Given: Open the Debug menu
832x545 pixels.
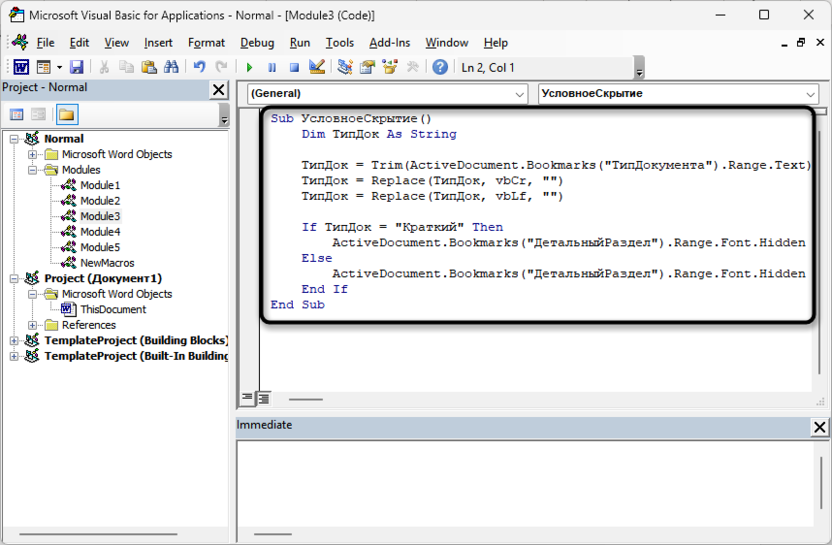Looking at the screenshot, I should pos(257,43).
